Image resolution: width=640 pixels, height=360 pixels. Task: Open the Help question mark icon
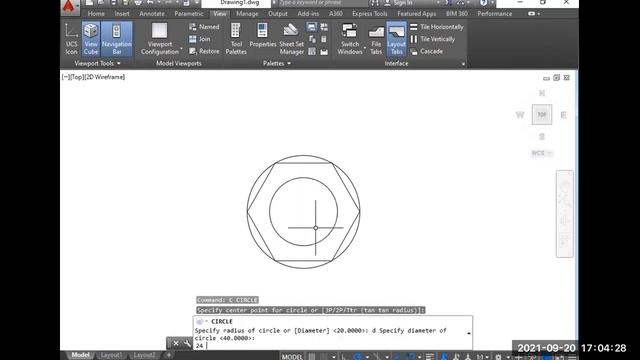[x=483, y=3]
